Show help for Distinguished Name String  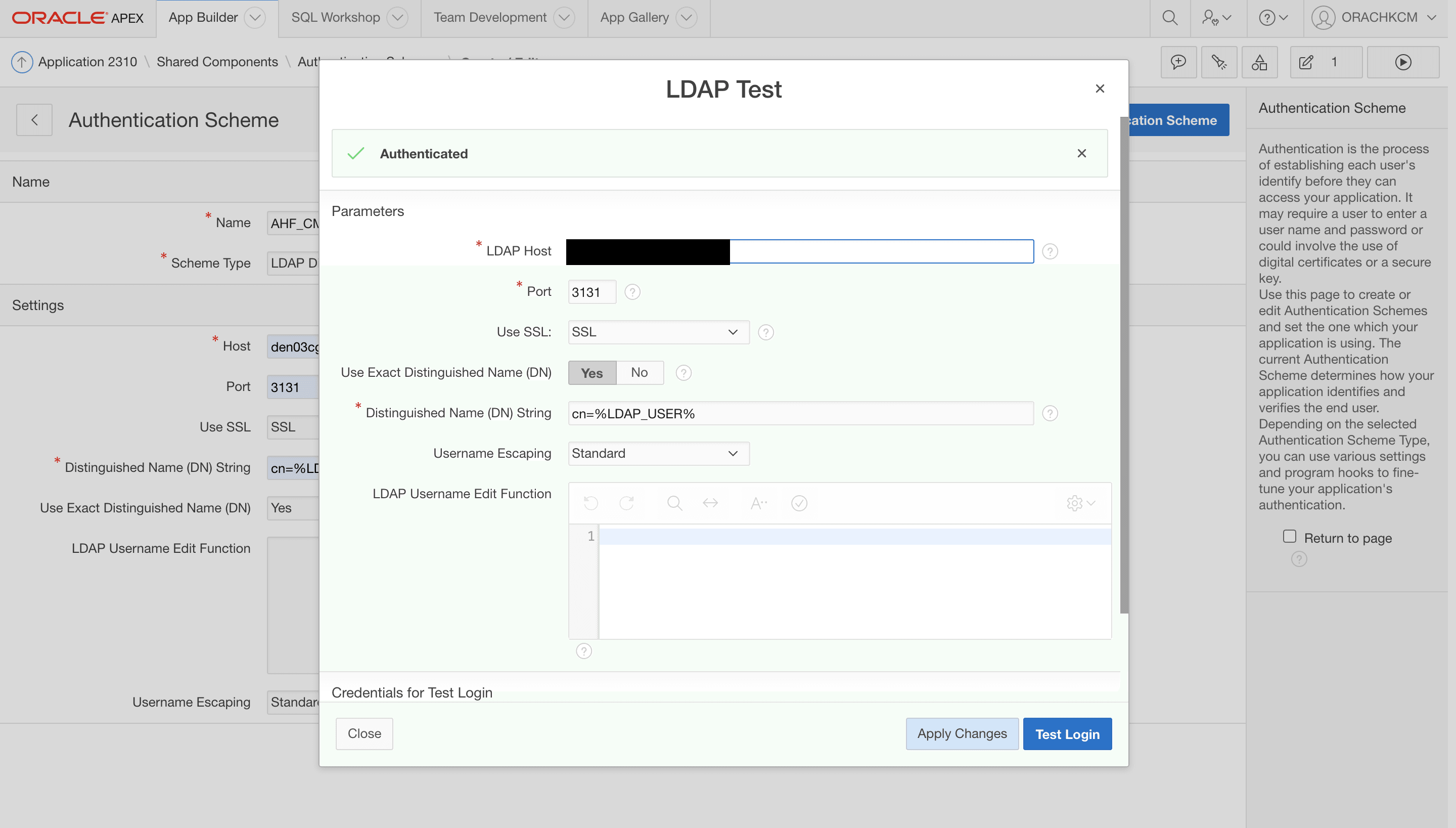pos(1050,413)
